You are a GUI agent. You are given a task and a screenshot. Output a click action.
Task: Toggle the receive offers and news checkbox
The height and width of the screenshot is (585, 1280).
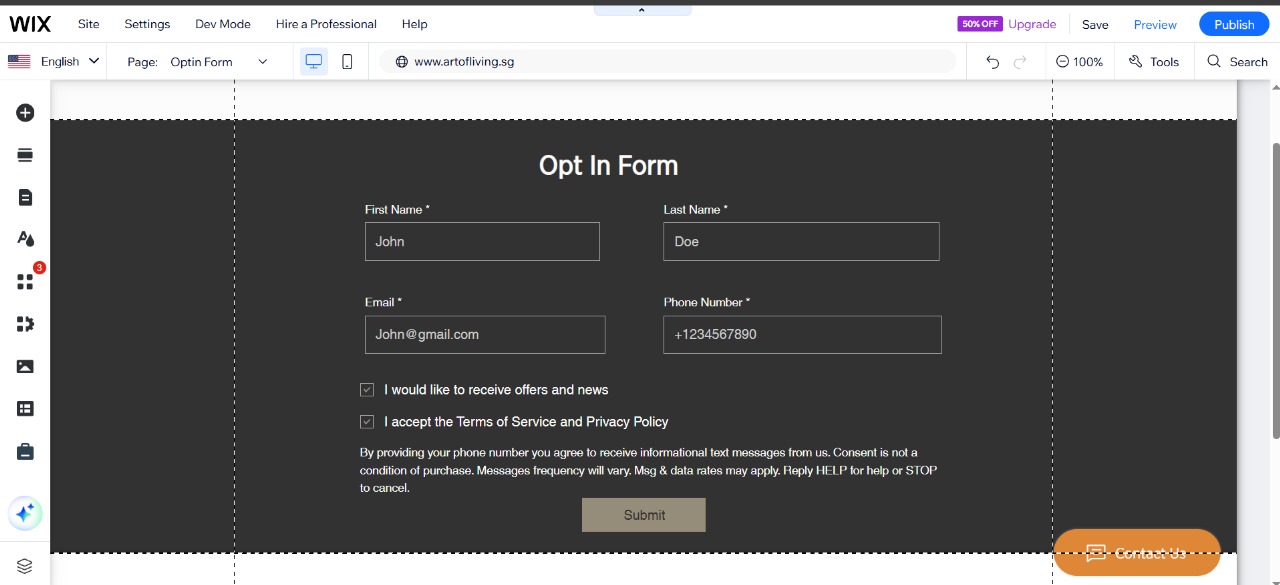[x=367, y=390]
